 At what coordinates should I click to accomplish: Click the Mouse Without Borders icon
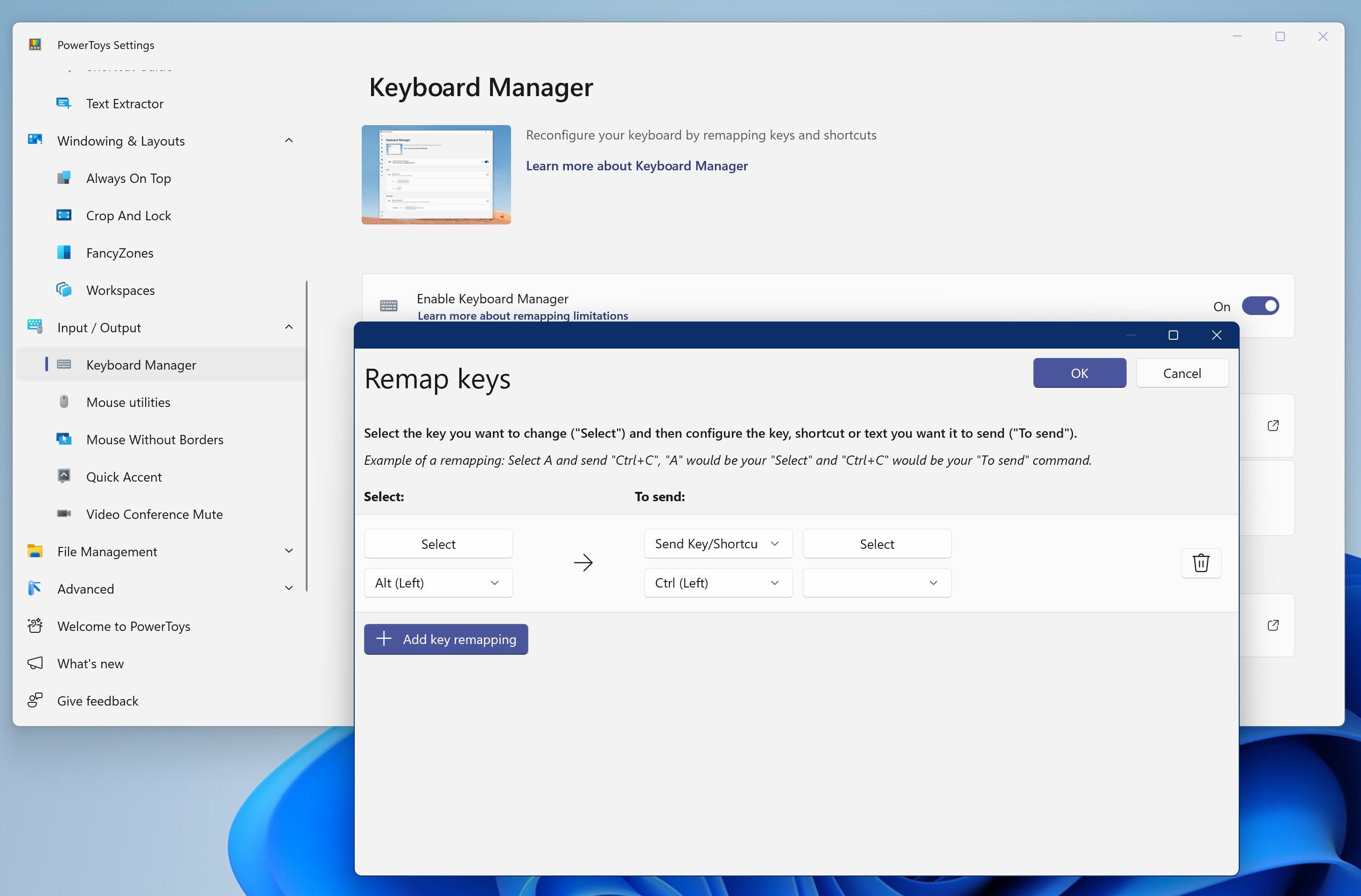coord(64,439)
